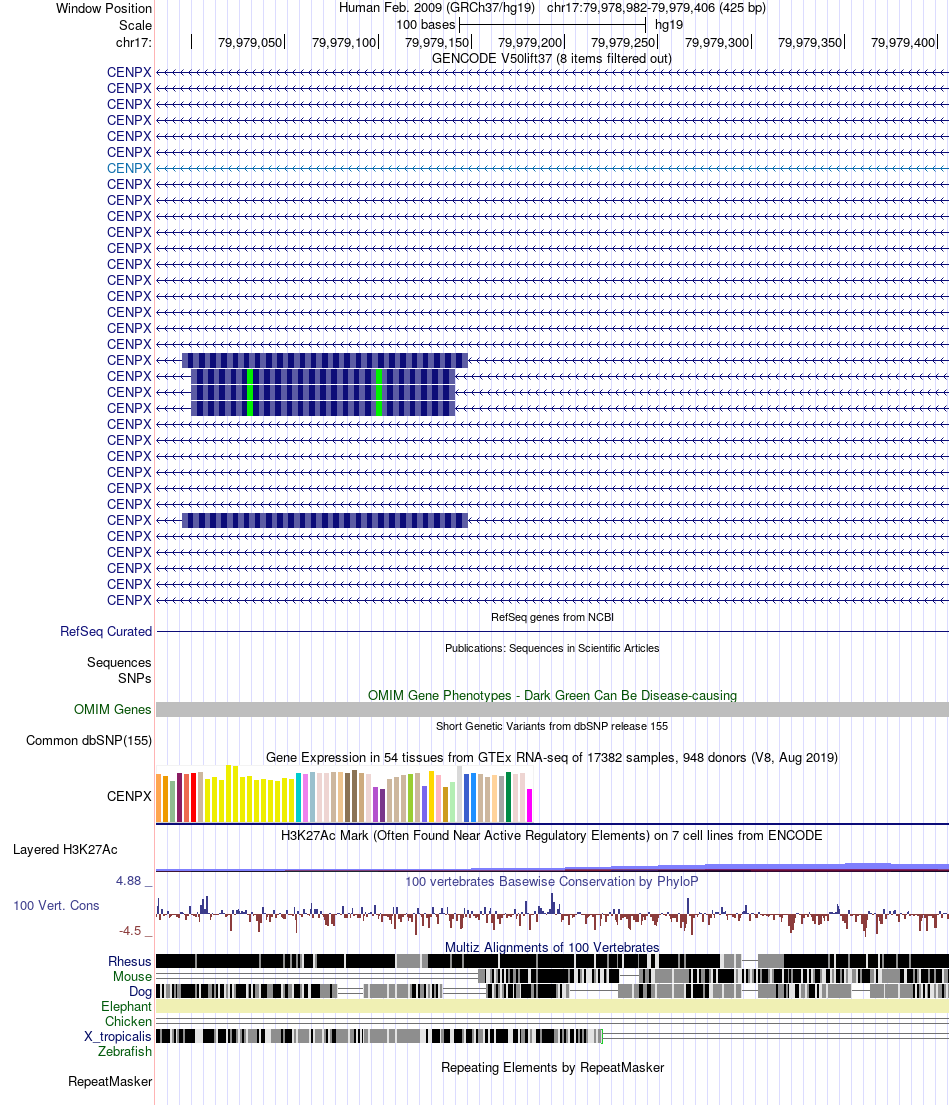The image size is (950, 1105).
Task: Click the Chicken alignment label
Action: click(x=128, y=1022)
